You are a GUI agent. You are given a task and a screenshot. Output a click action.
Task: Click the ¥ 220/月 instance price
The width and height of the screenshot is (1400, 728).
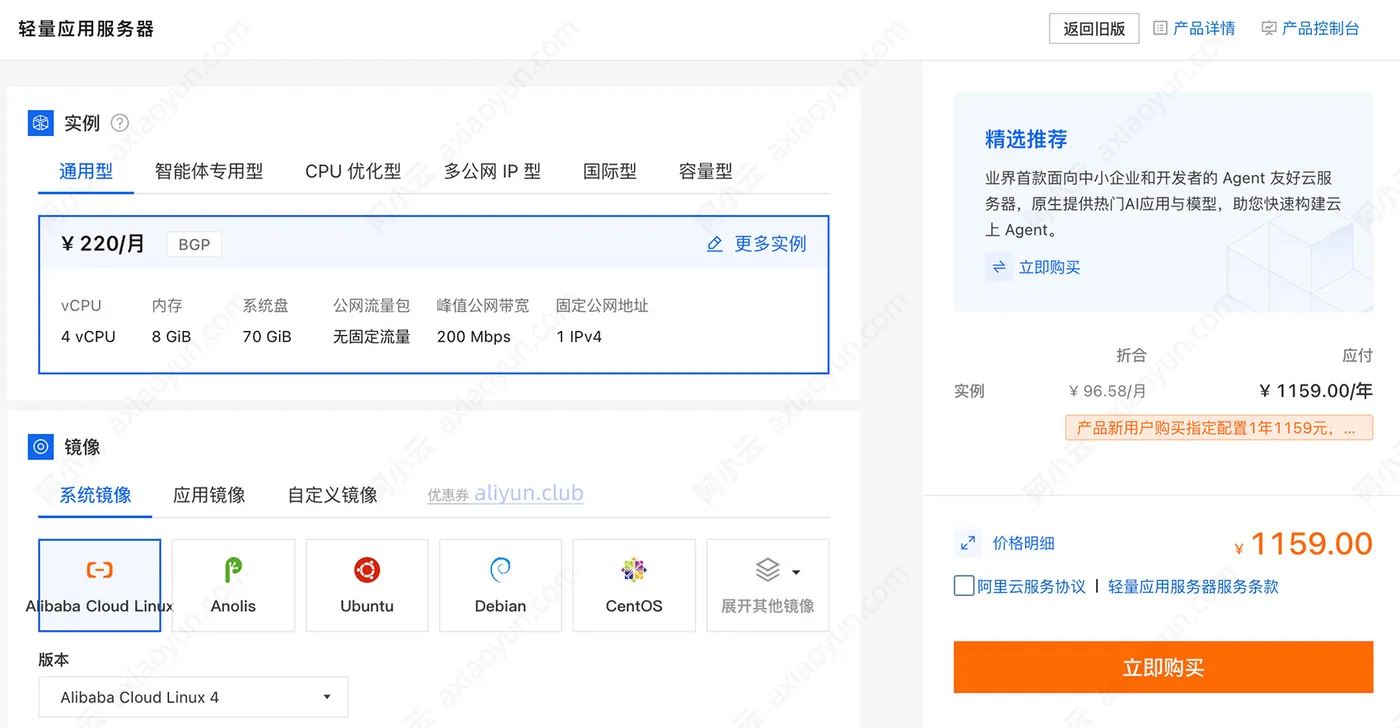tap(103, 244)
